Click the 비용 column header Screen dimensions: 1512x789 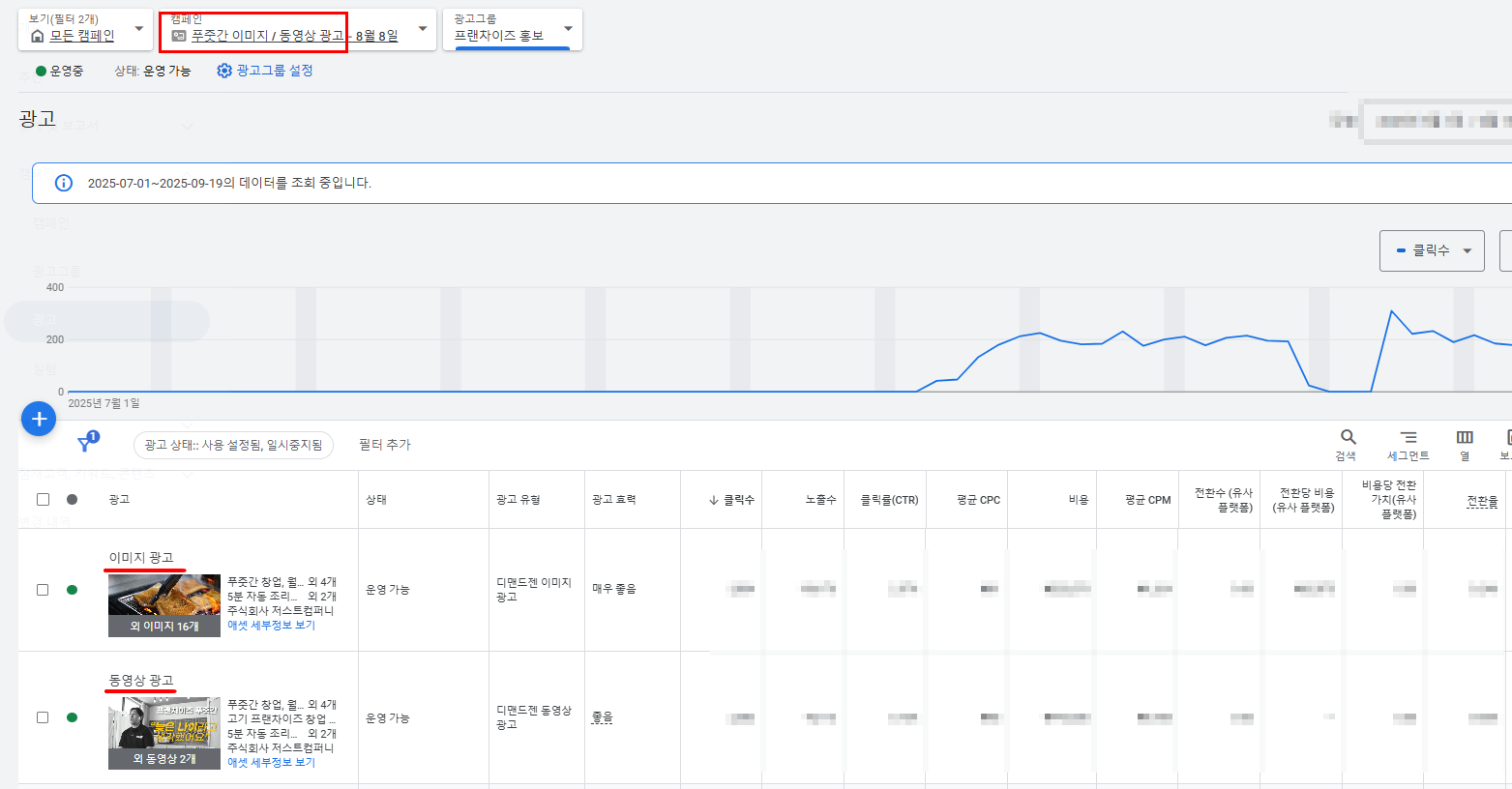click(x=1079, y=500)
